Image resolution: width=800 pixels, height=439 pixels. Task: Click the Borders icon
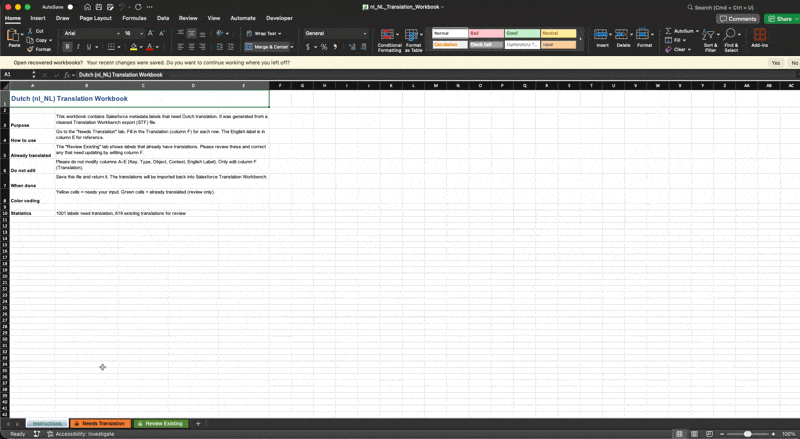111,47
